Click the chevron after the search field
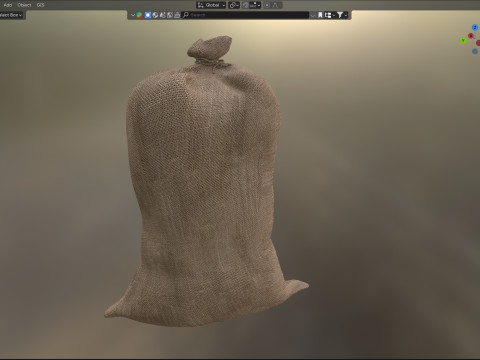This screenshot has height=360, width=480. coord(313,15)
